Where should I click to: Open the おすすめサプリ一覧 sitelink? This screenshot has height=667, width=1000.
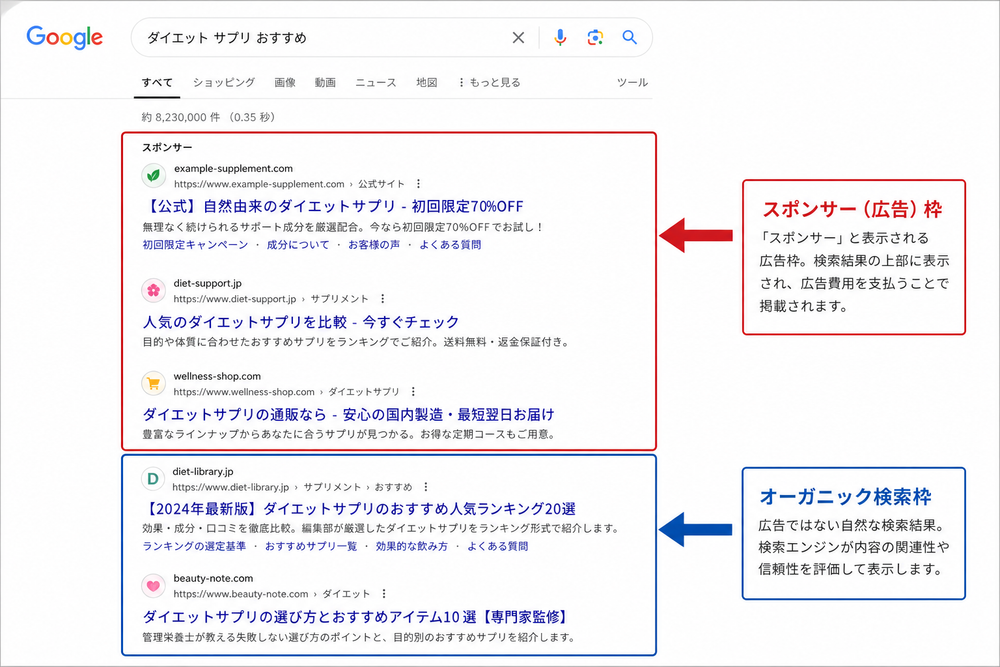[311, 546]
